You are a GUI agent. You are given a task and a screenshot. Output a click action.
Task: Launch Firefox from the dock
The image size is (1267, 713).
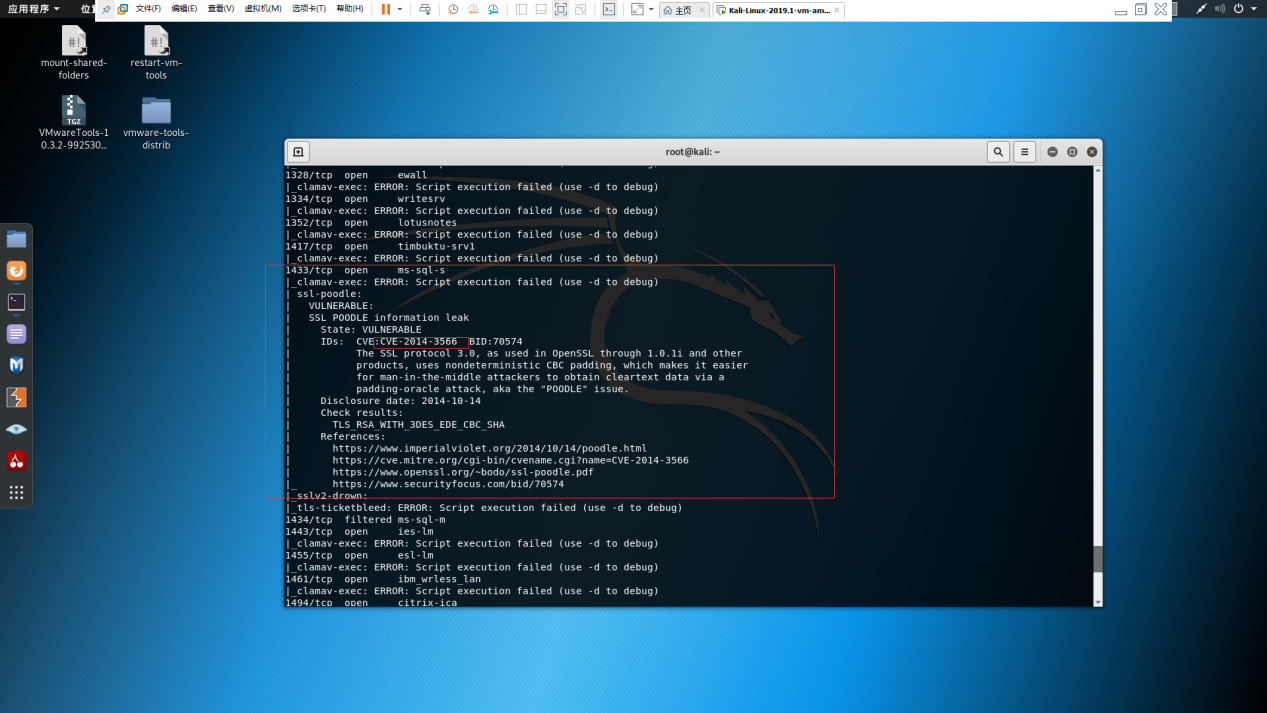(16, 271)
